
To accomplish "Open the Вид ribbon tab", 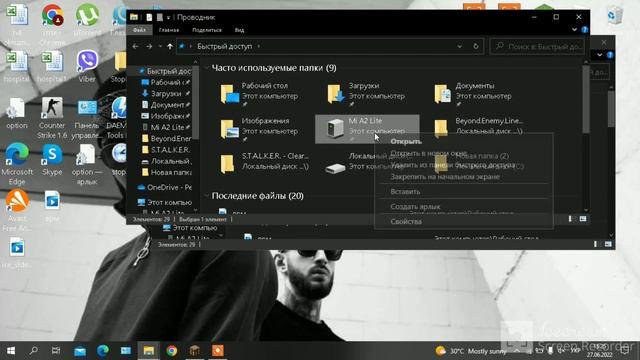I will [239, 30].
